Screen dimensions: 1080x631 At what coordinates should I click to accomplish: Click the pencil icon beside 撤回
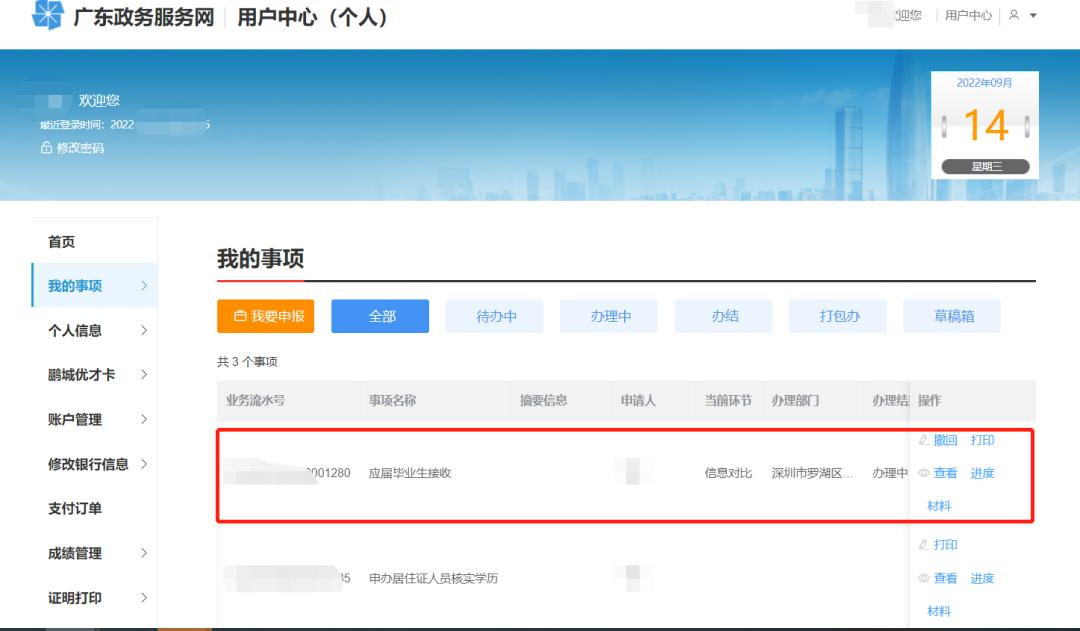point(925,440)
